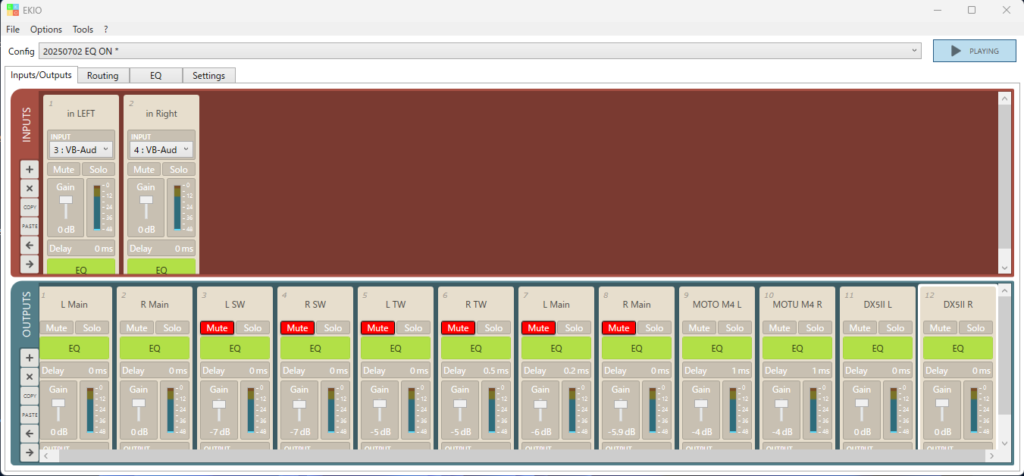The height and width of the screenshot is (476, 1024).
Task: Move input channel right with right arrow icon
Action: coord(29,264)
